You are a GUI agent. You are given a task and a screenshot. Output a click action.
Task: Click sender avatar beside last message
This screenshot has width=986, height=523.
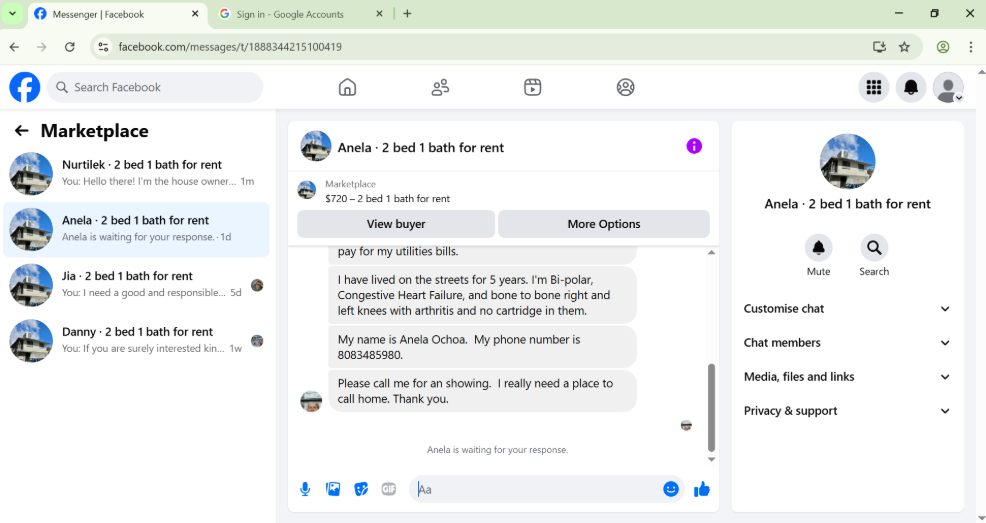[311, 401]
